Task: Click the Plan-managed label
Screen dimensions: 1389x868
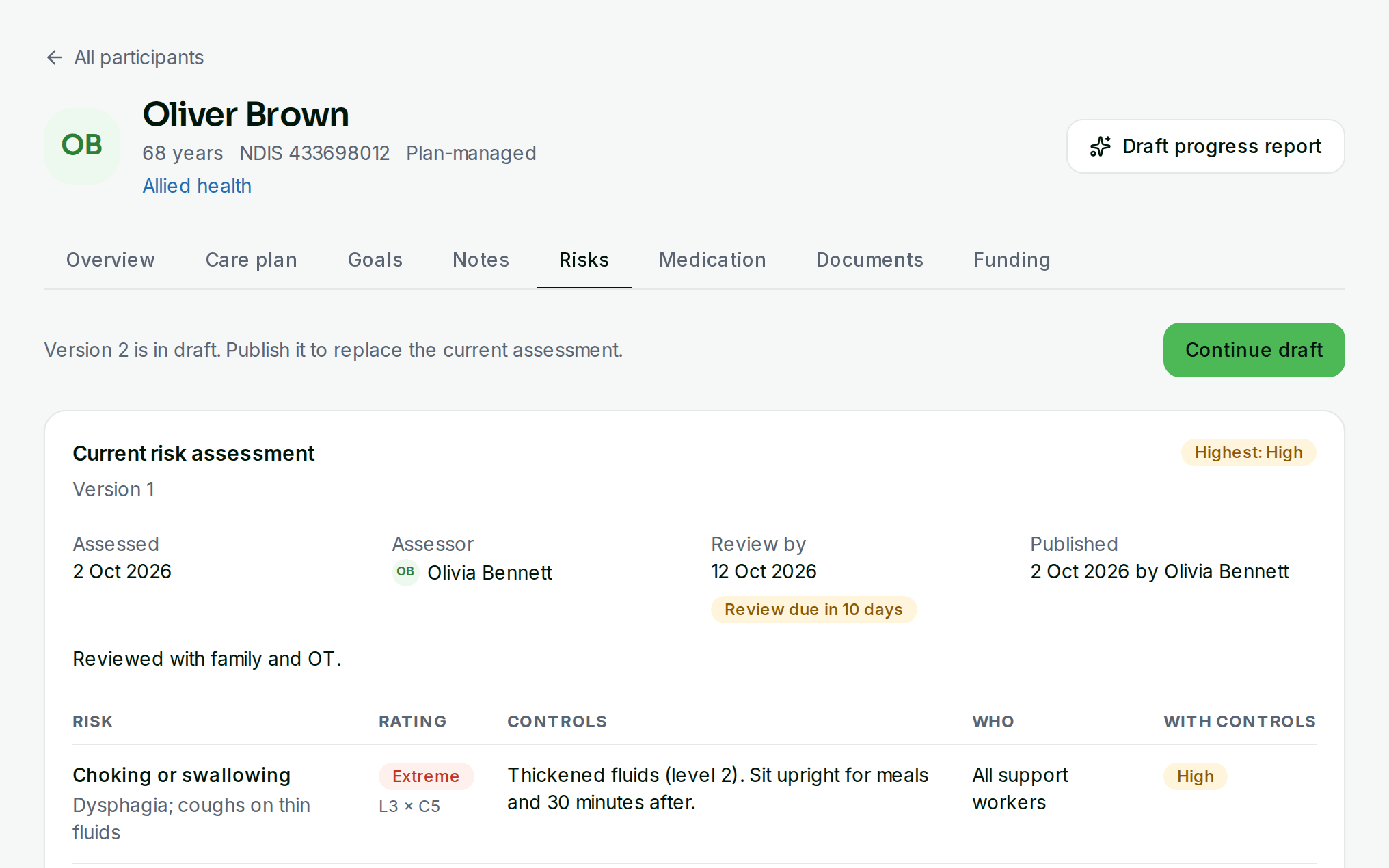Action: pyautogui.click(x=471, y=153)
